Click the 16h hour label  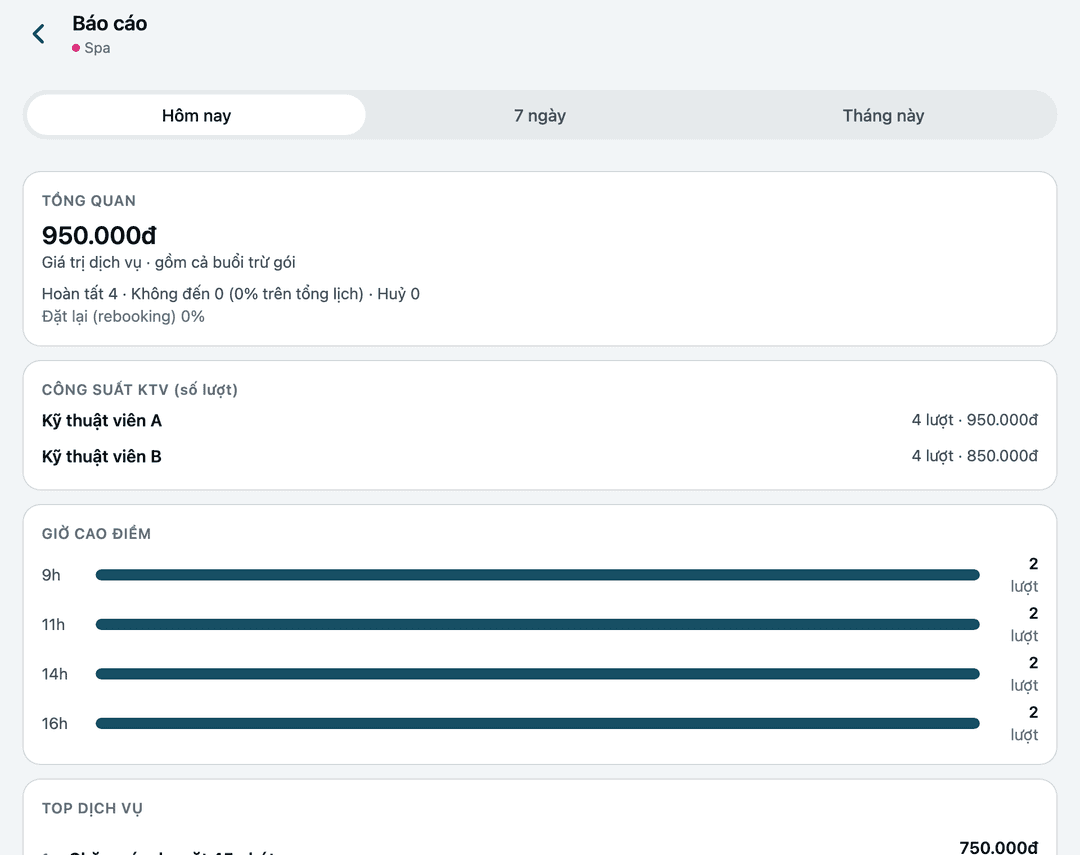click(55, 724)
